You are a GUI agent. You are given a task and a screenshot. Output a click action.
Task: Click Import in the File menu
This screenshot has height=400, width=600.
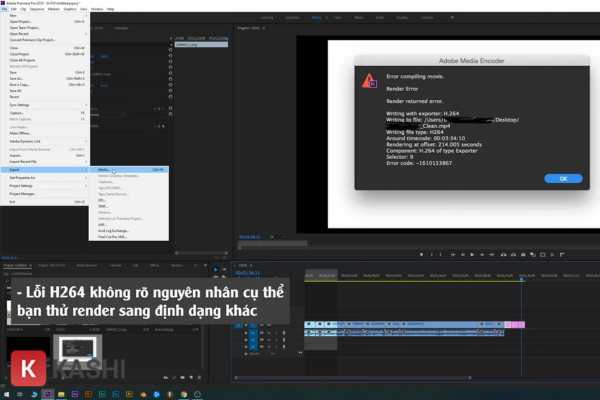tap(45, 155)
